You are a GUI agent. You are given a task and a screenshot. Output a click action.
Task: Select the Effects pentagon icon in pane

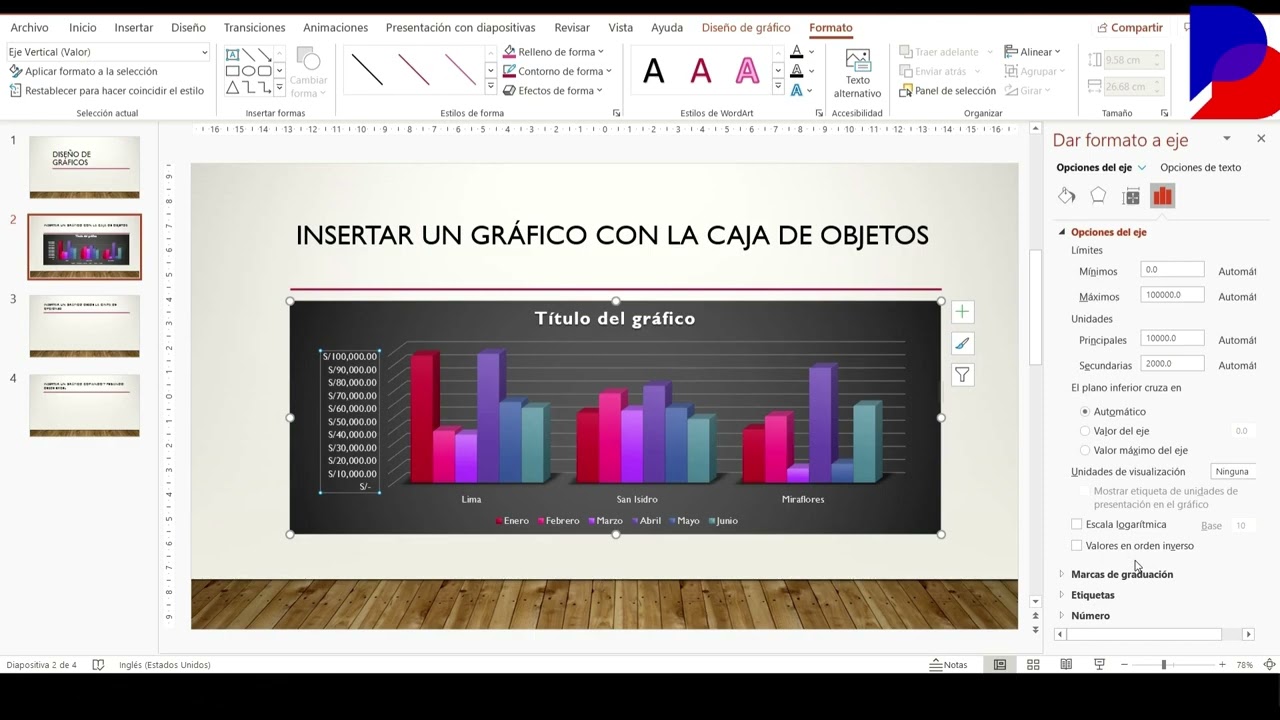click(1098, 196)
